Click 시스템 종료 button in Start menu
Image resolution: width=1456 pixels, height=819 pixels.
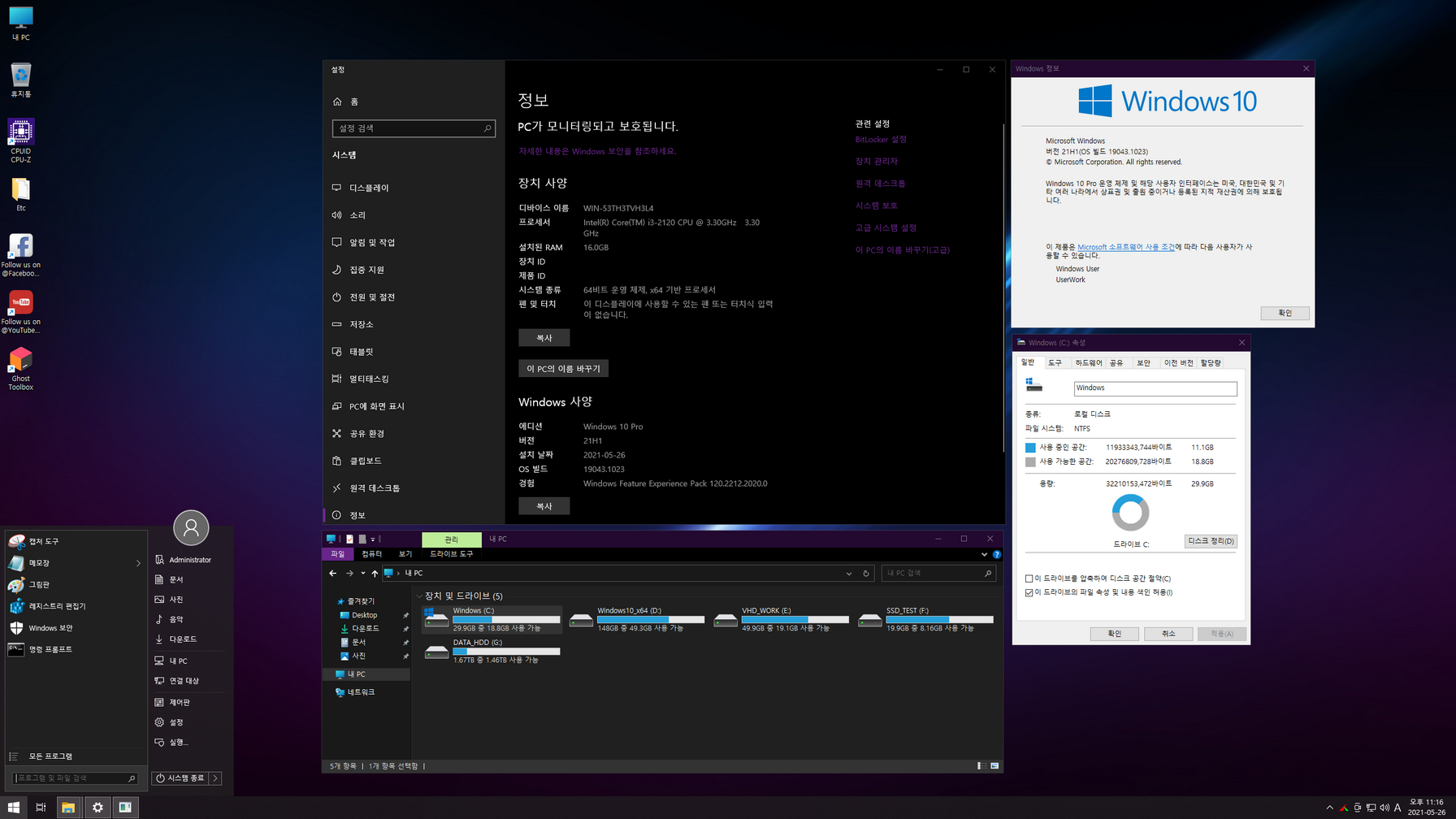tap(180, 778)
